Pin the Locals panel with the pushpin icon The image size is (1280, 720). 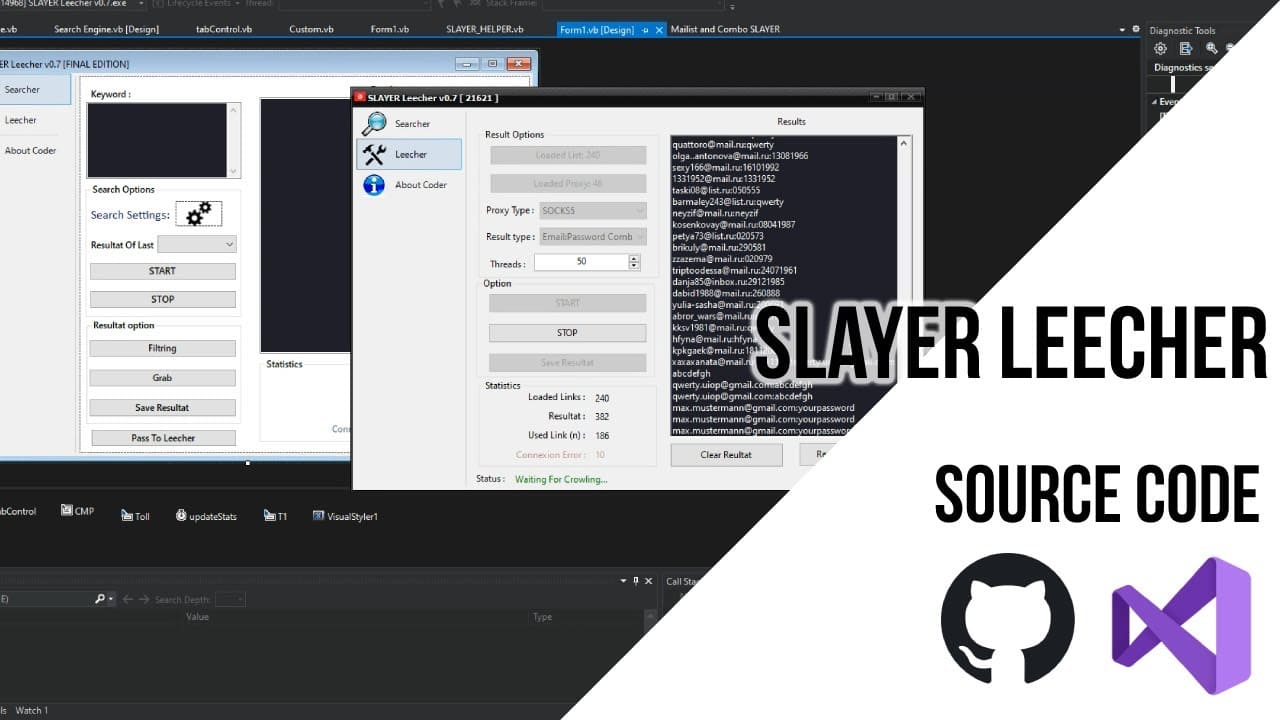coord(636,580)
